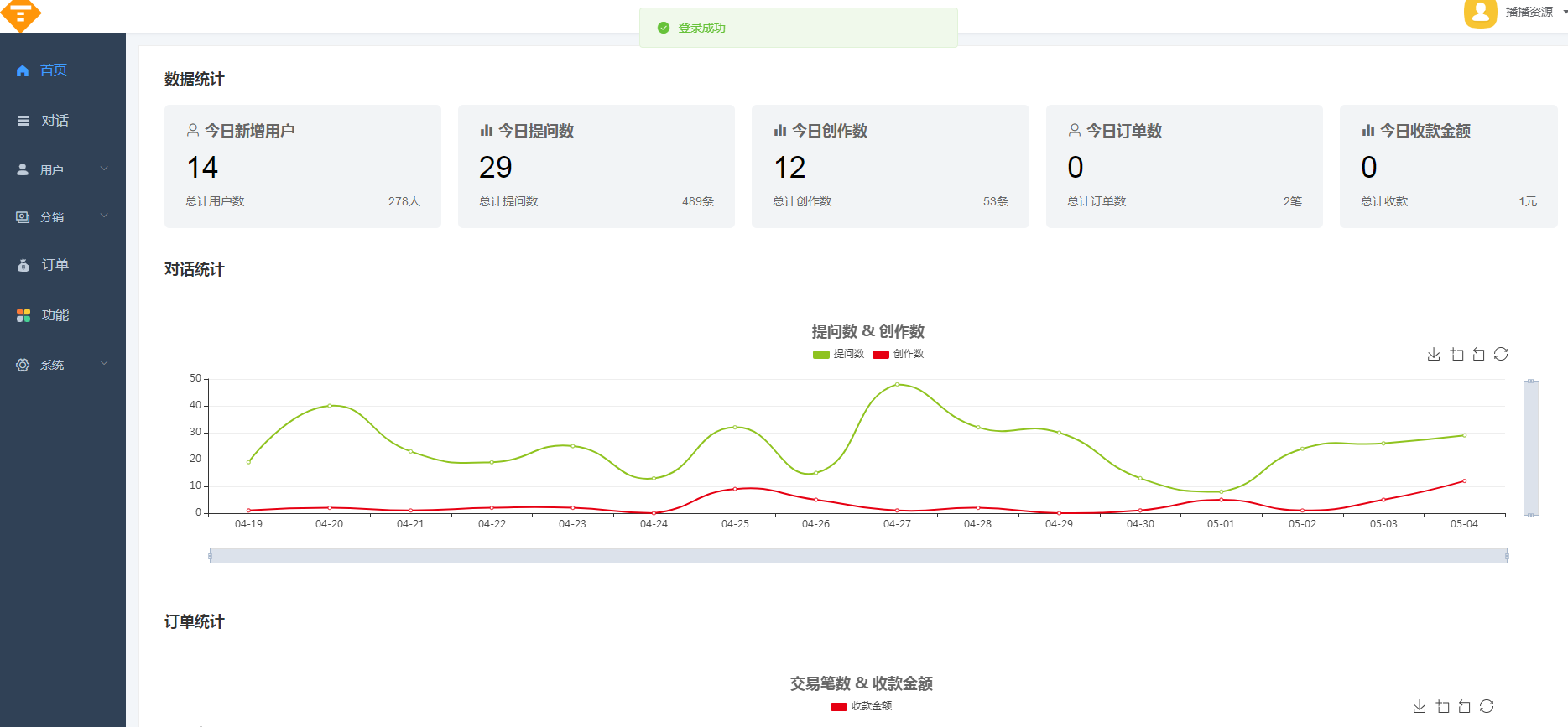Click the orange logo in the top-left corner
1568x727 pixels.
20,14
